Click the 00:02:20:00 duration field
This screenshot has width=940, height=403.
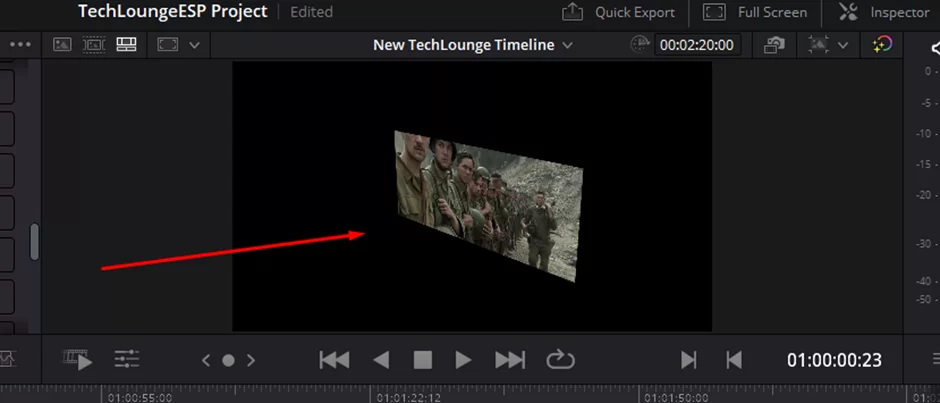point(697,45)
